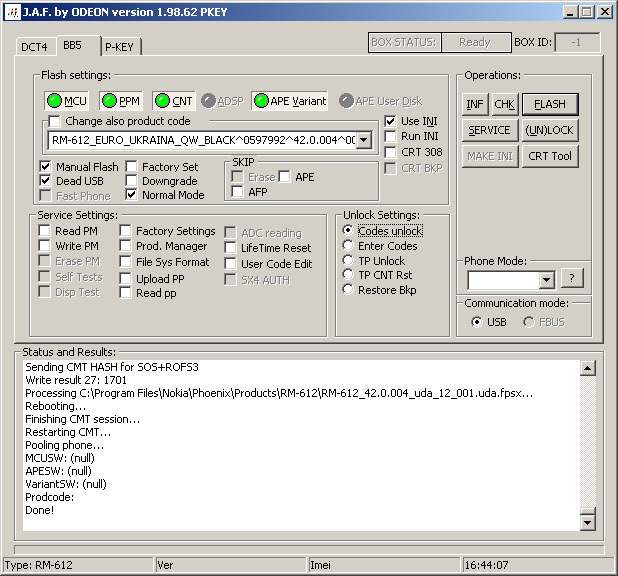Viewport: 618px width, 576px height.
Task: Toggle the MCU green LED button
Action: pyautogui.click(x=67, y=101)
